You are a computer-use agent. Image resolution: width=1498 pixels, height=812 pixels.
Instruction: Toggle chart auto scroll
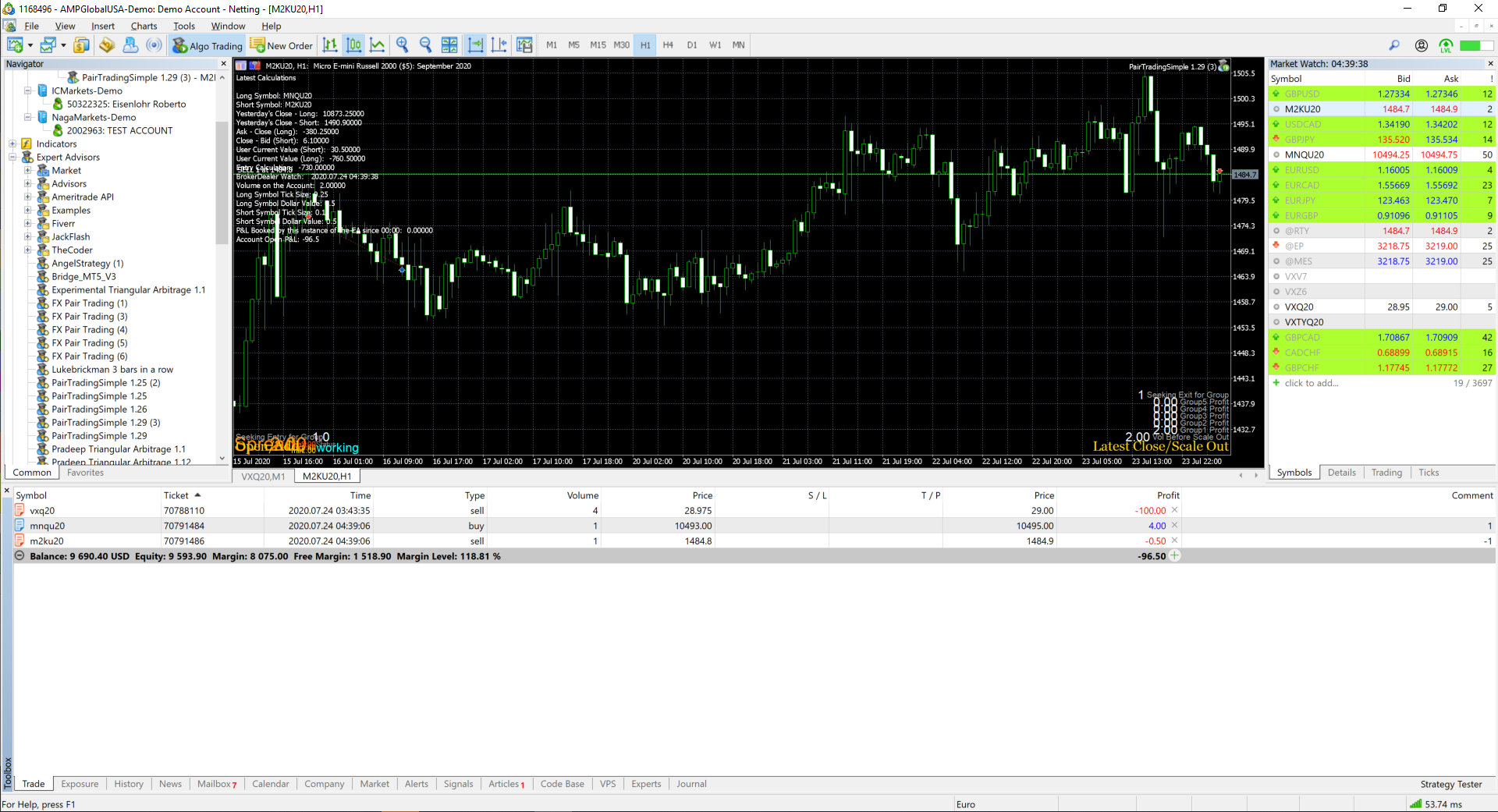click(x=475, y=45)
